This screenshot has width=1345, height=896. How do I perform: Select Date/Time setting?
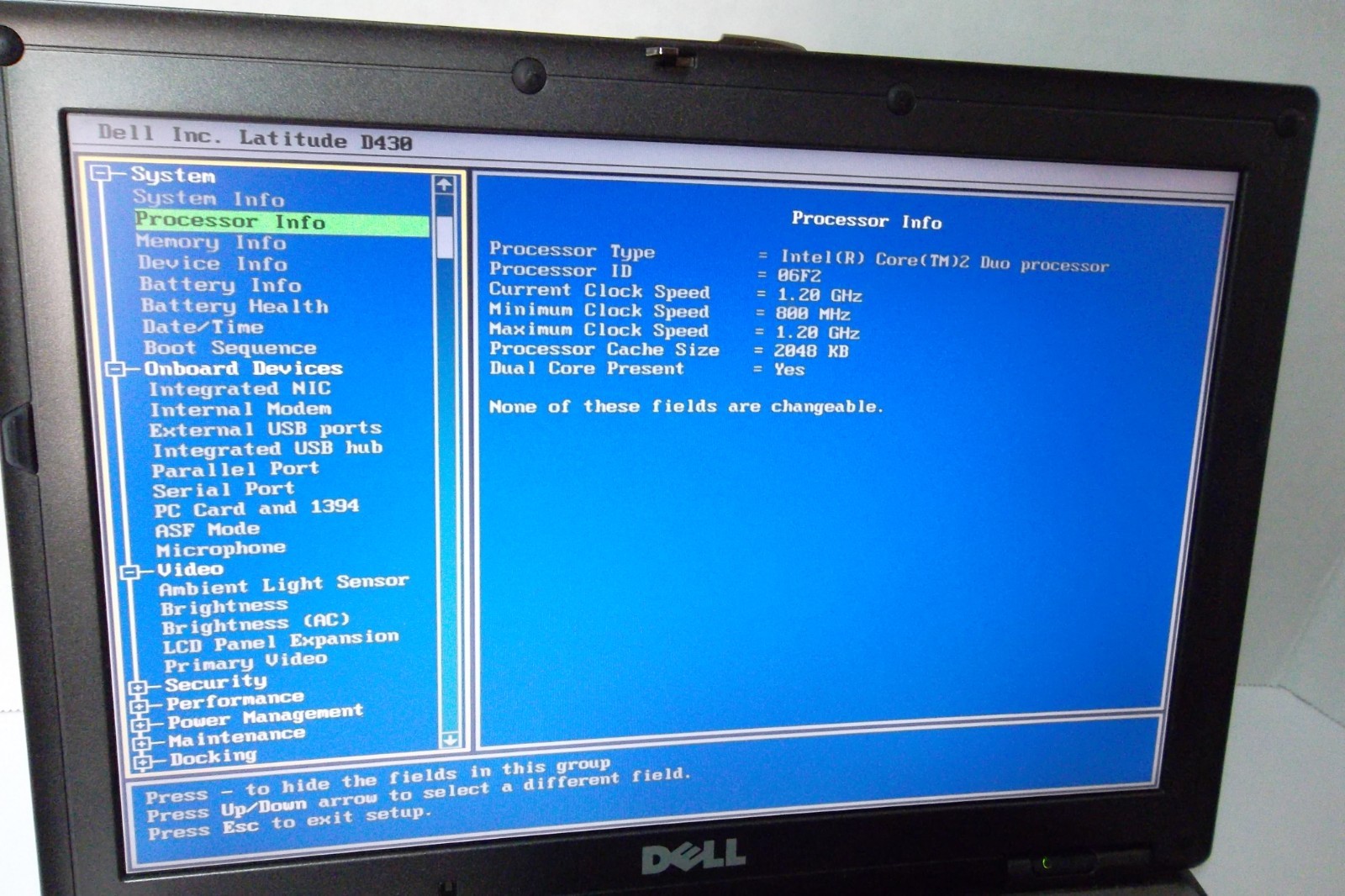coord(203,327)
